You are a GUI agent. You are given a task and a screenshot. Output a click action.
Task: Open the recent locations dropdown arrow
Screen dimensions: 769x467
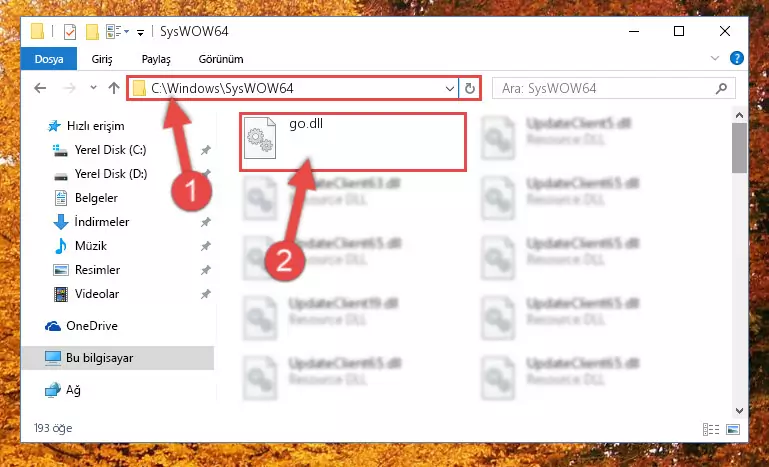(93, 88)
